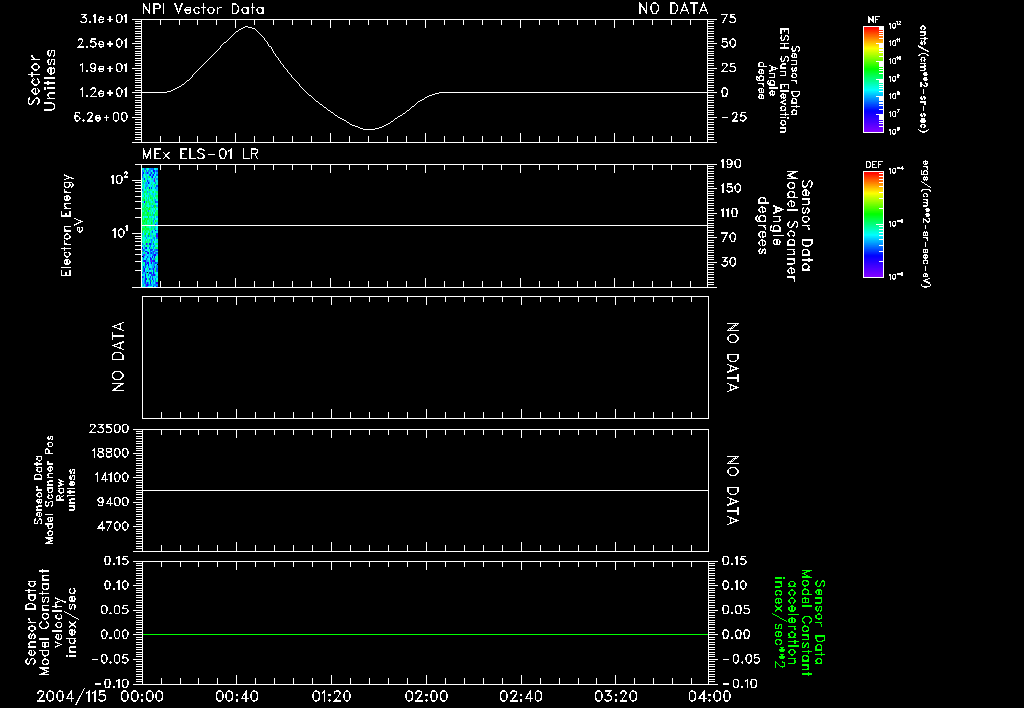Screen dimensions: 1024x708
Task: Click the "01:20" time tick label
Action: click(x=331, y=696)
